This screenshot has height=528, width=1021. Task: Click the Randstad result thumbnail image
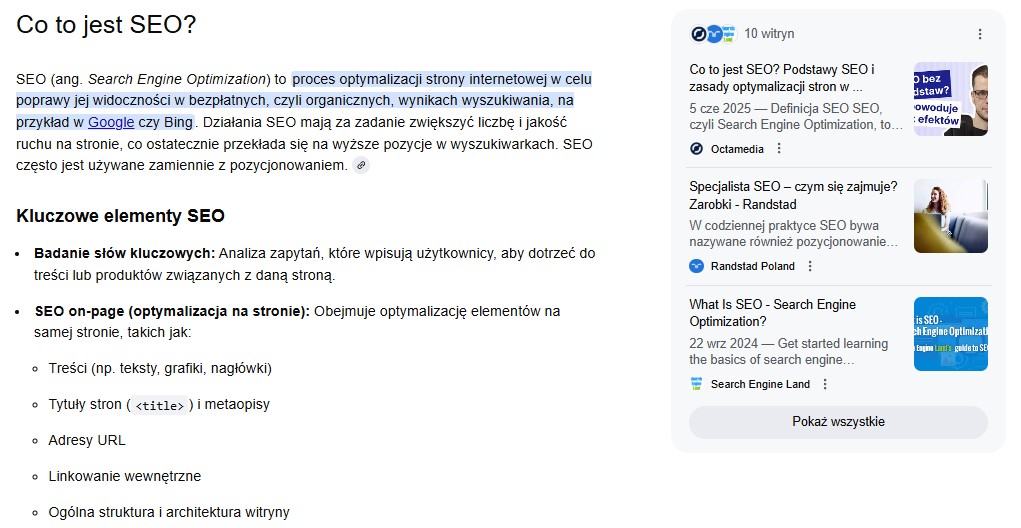coord(950,216)
